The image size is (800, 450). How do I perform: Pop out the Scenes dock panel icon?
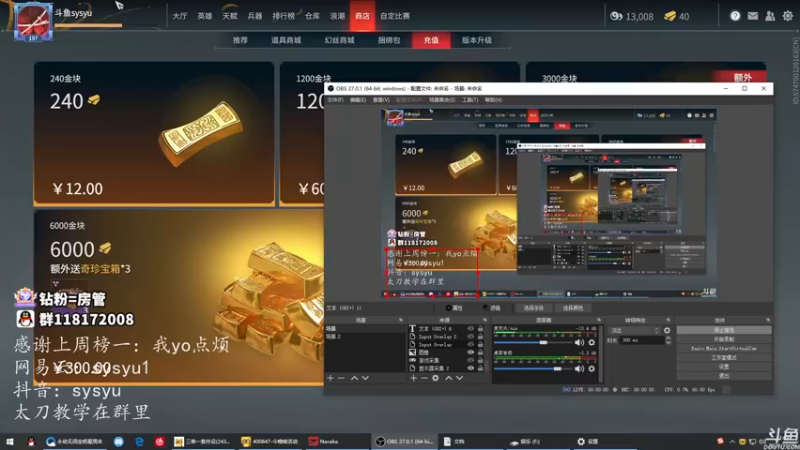click(x=401, y=320)
